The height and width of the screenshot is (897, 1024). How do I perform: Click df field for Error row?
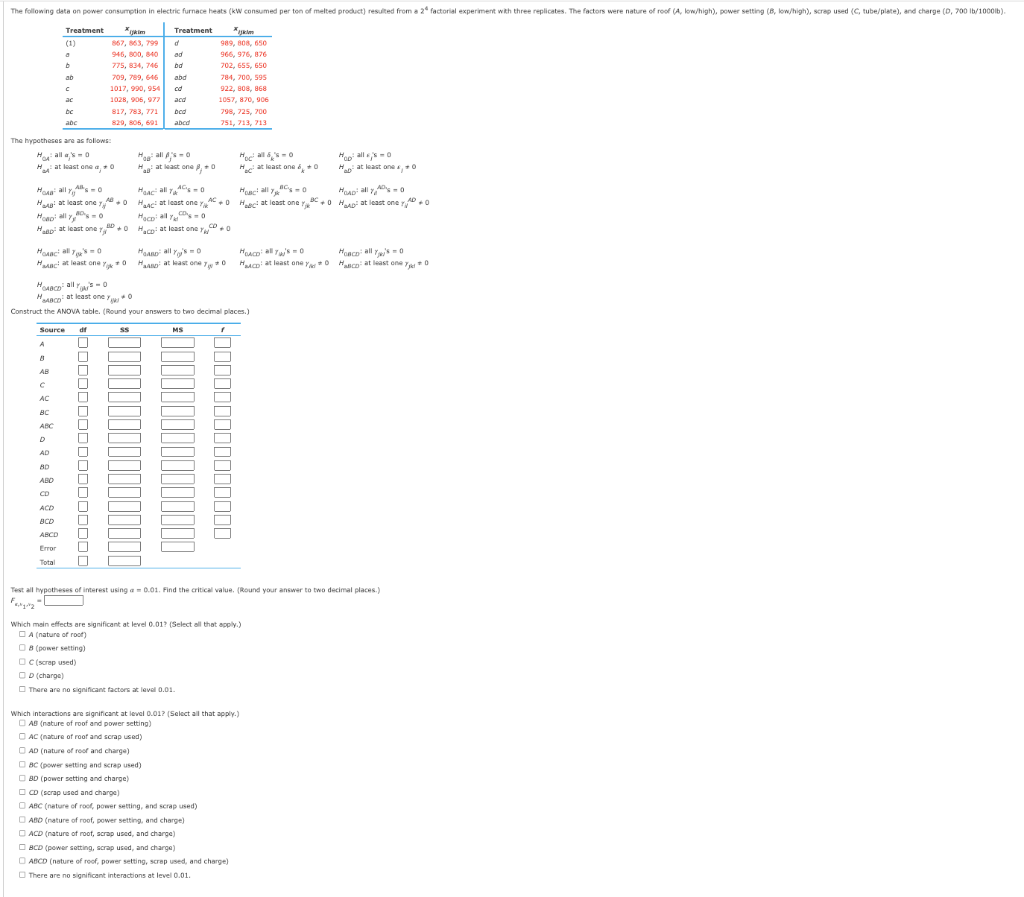pos(83,547)
